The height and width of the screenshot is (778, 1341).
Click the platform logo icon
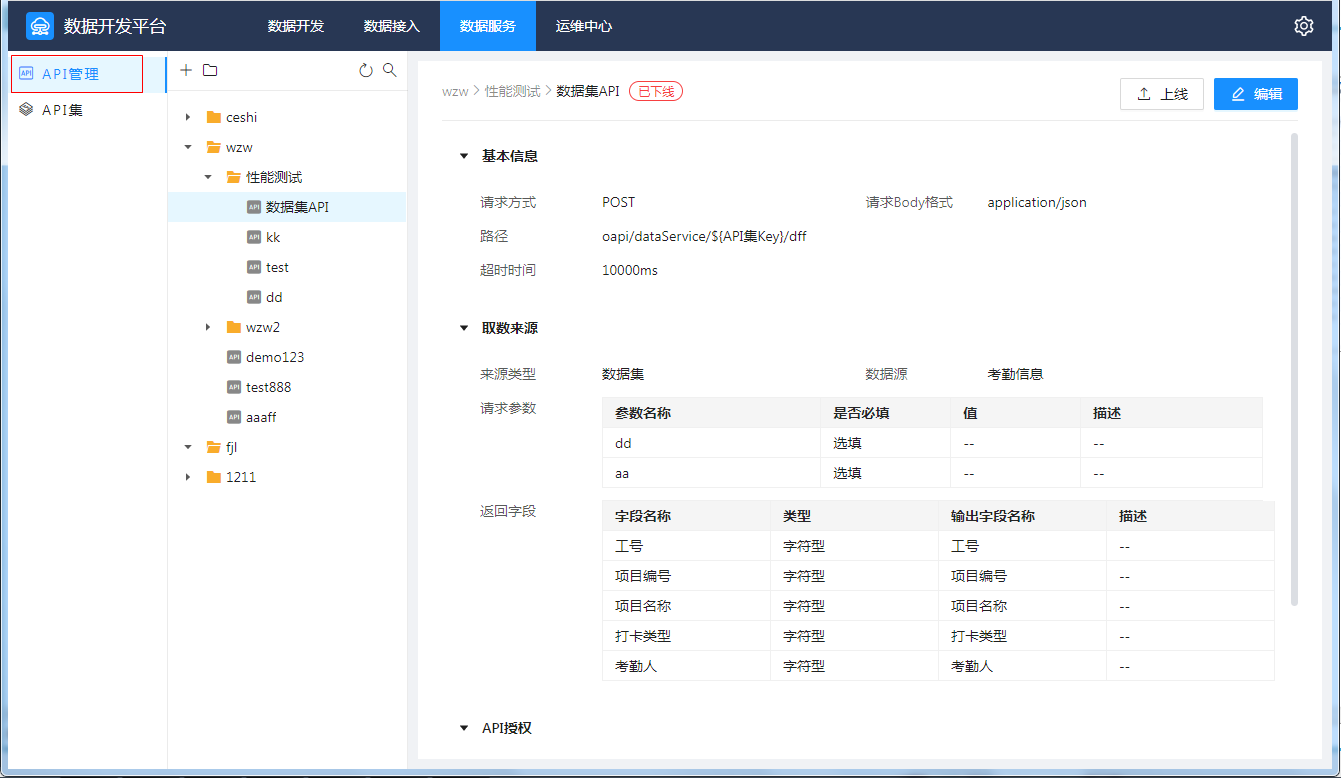39,26
